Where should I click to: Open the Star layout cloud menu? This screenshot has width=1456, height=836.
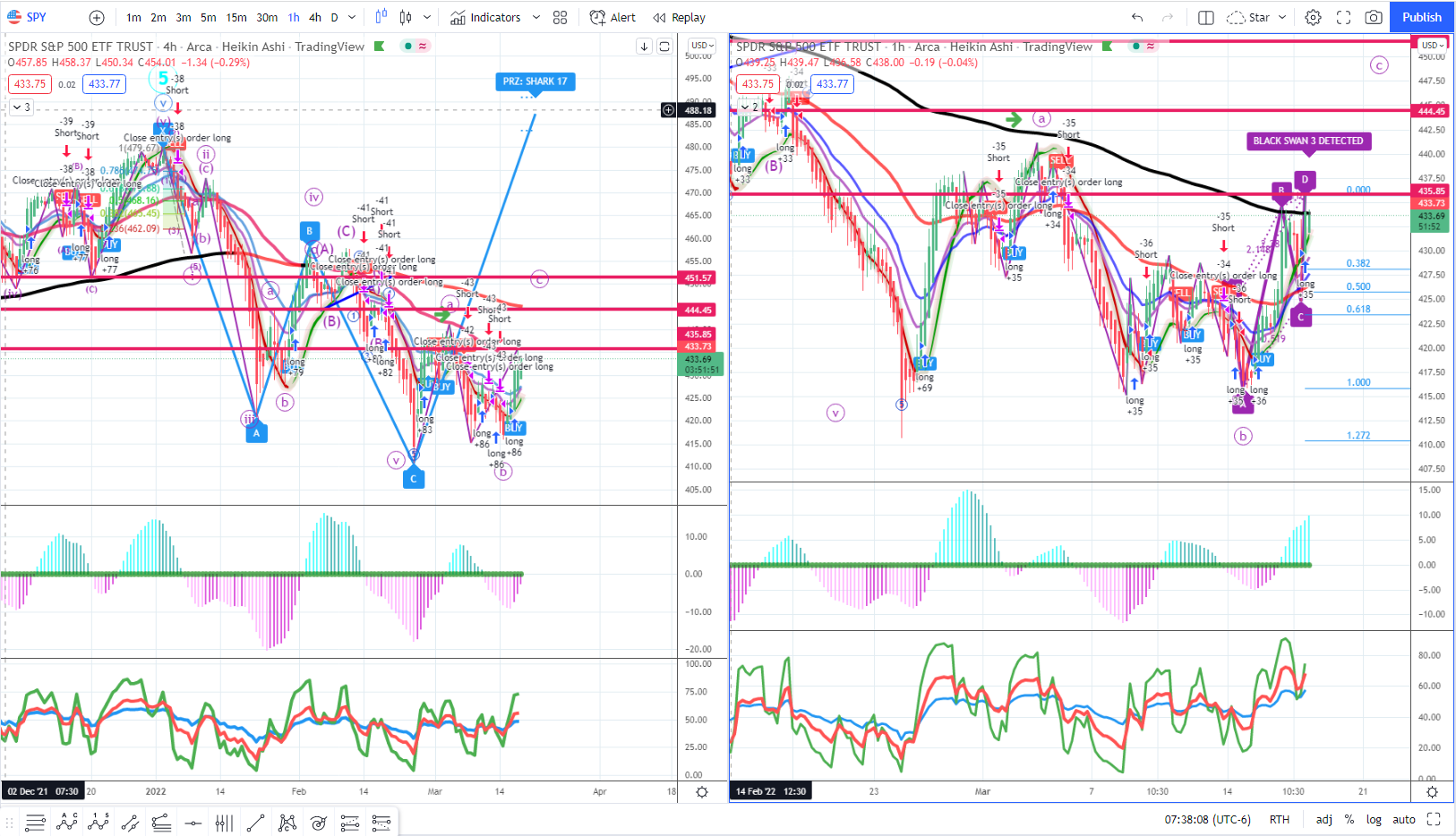point(1256,17)
